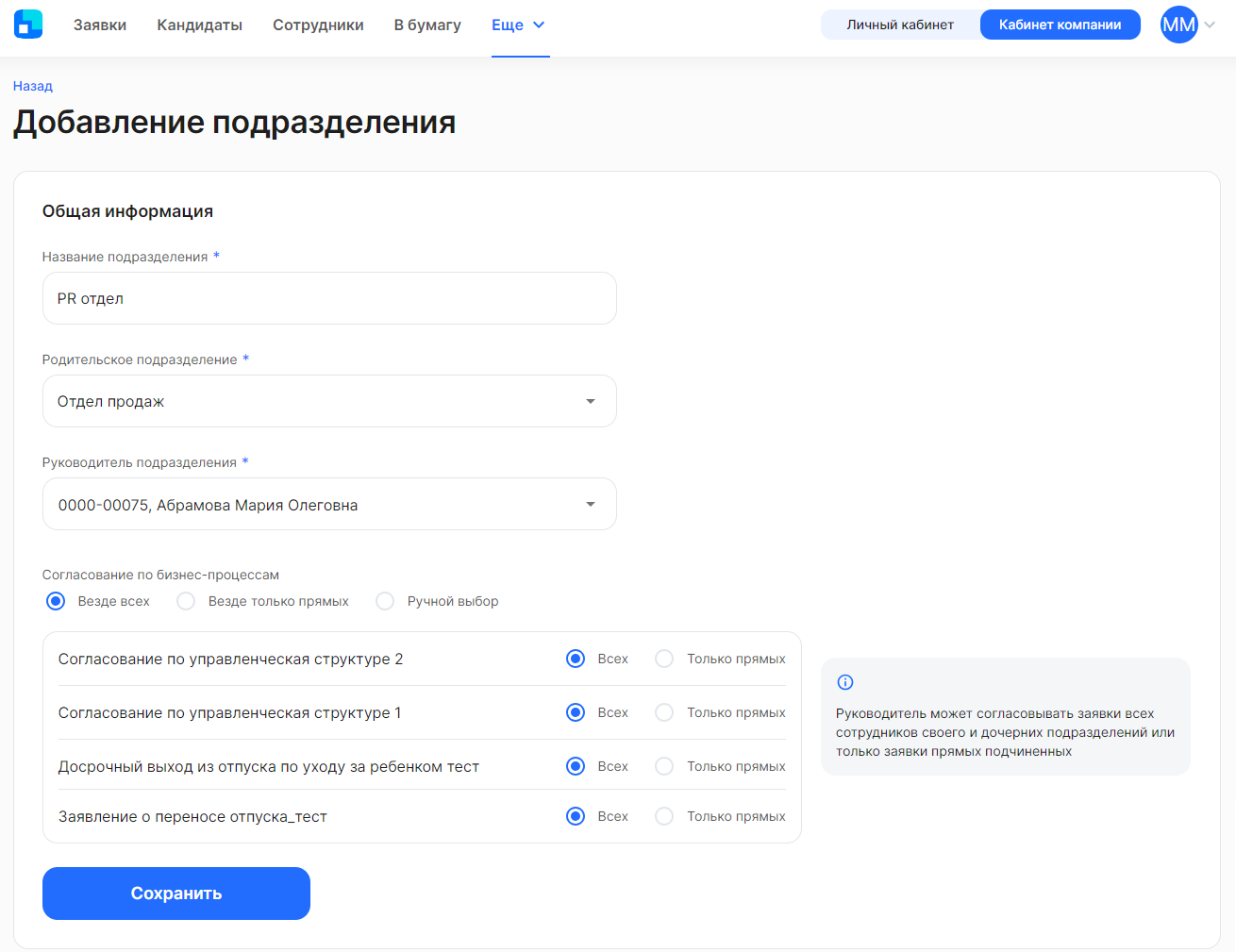
Task: Click the Согласование по бизнес-процессам label
Action: coord(160,575)
